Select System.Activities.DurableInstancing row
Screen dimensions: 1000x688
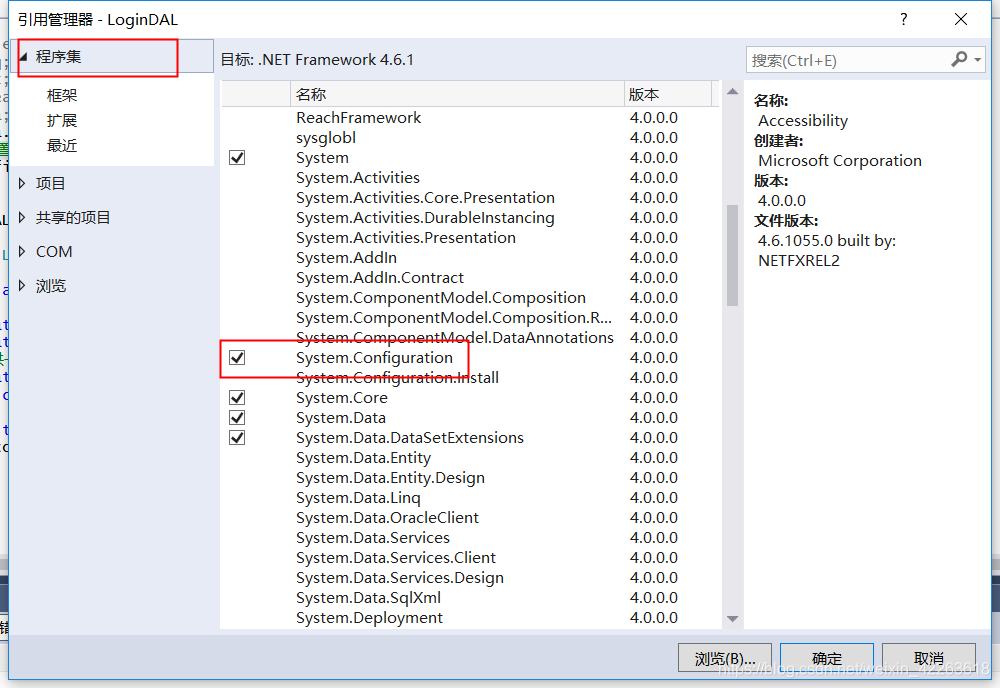coord(470,218)
